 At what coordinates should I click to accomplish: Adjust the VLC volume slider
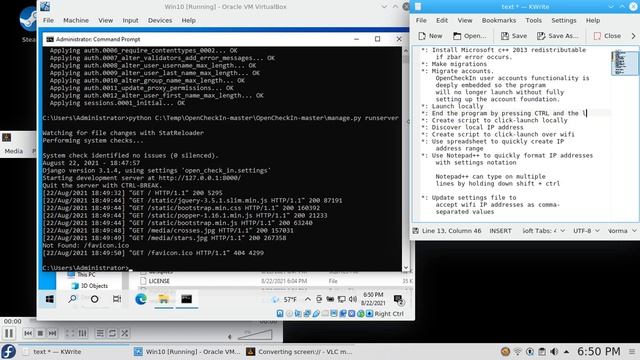(x=256, y=335)
